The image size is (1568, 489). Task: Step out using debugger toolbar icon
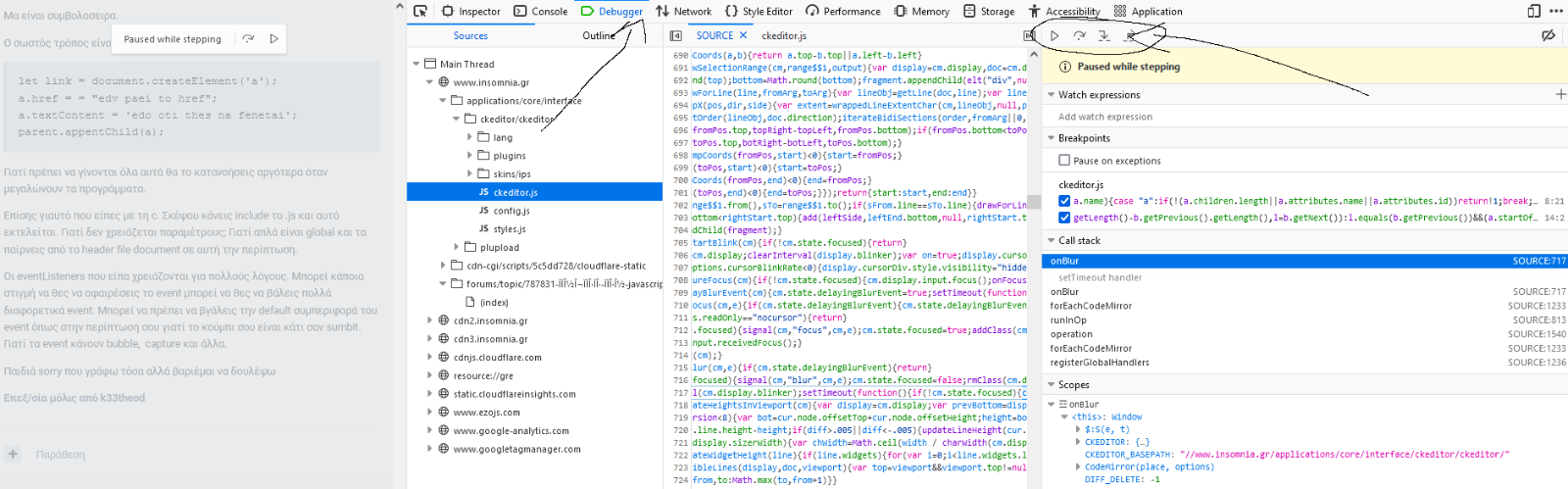coord(1130,35)
